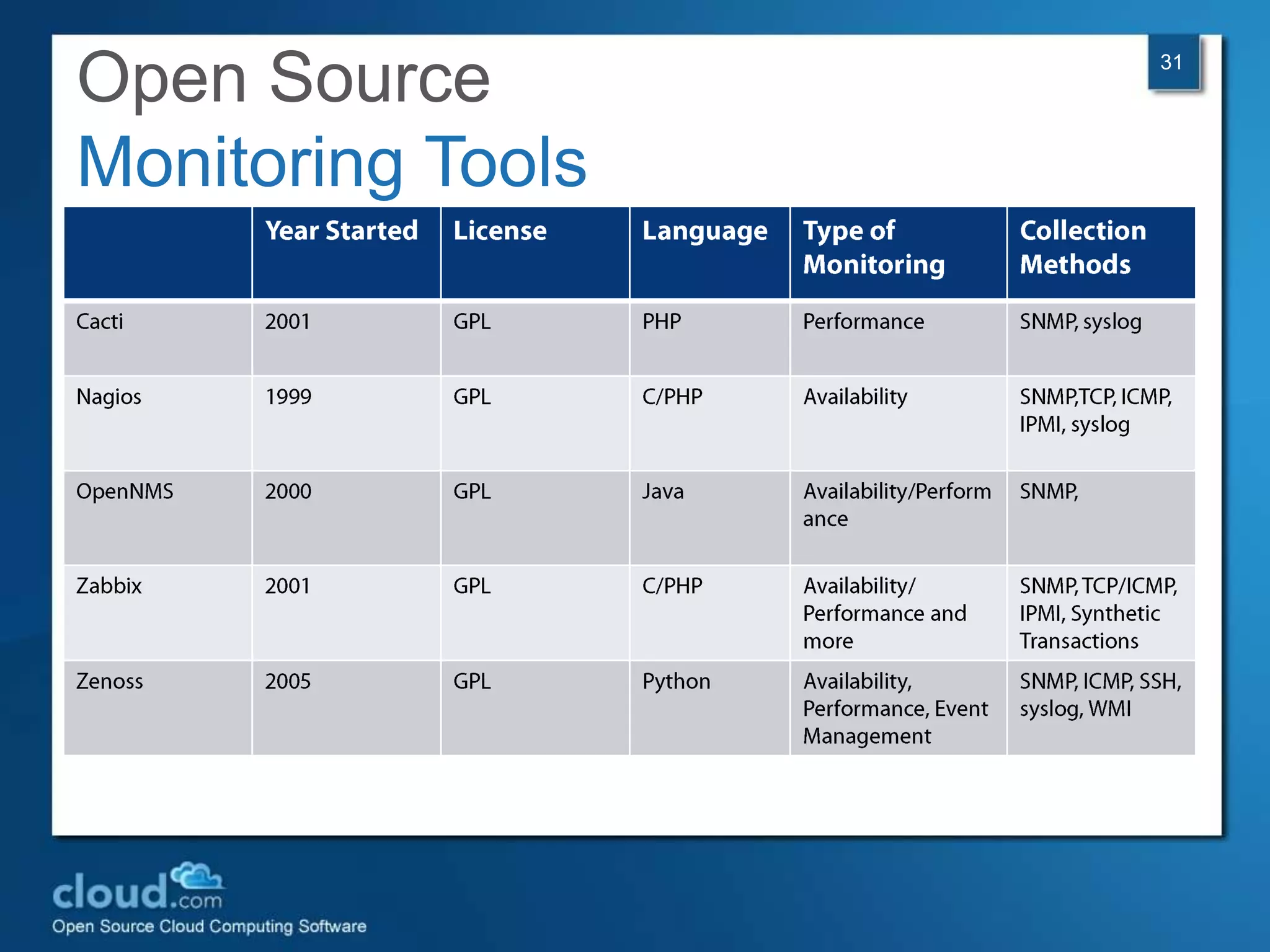The height and width of the screenshot is (952, 1270).
Task: Select the 'Cacti' row name cell
Action: [158, 338]
